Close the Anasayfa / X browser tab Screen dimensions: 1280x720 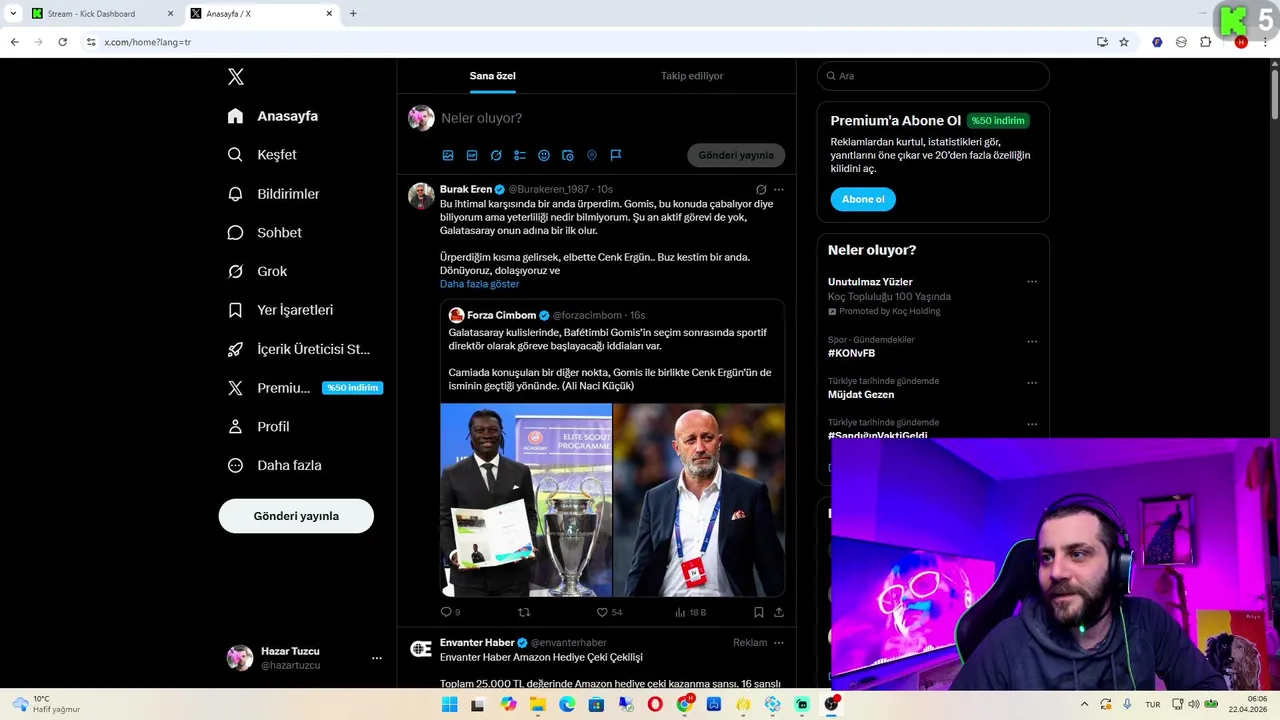pos(331,14)
